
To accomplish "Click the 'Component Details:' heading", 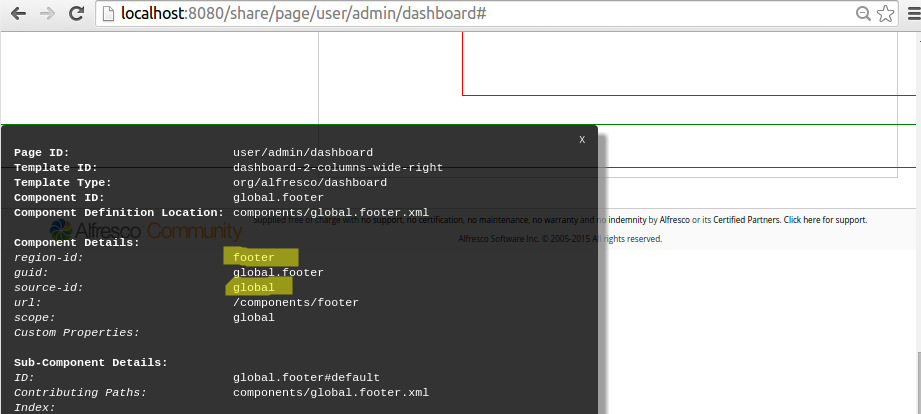I will pos(77,243).
